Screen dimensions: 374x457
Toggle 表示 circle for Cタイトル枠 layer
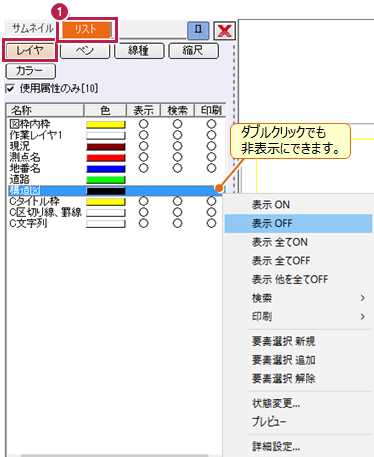click(x=144, y=201)
